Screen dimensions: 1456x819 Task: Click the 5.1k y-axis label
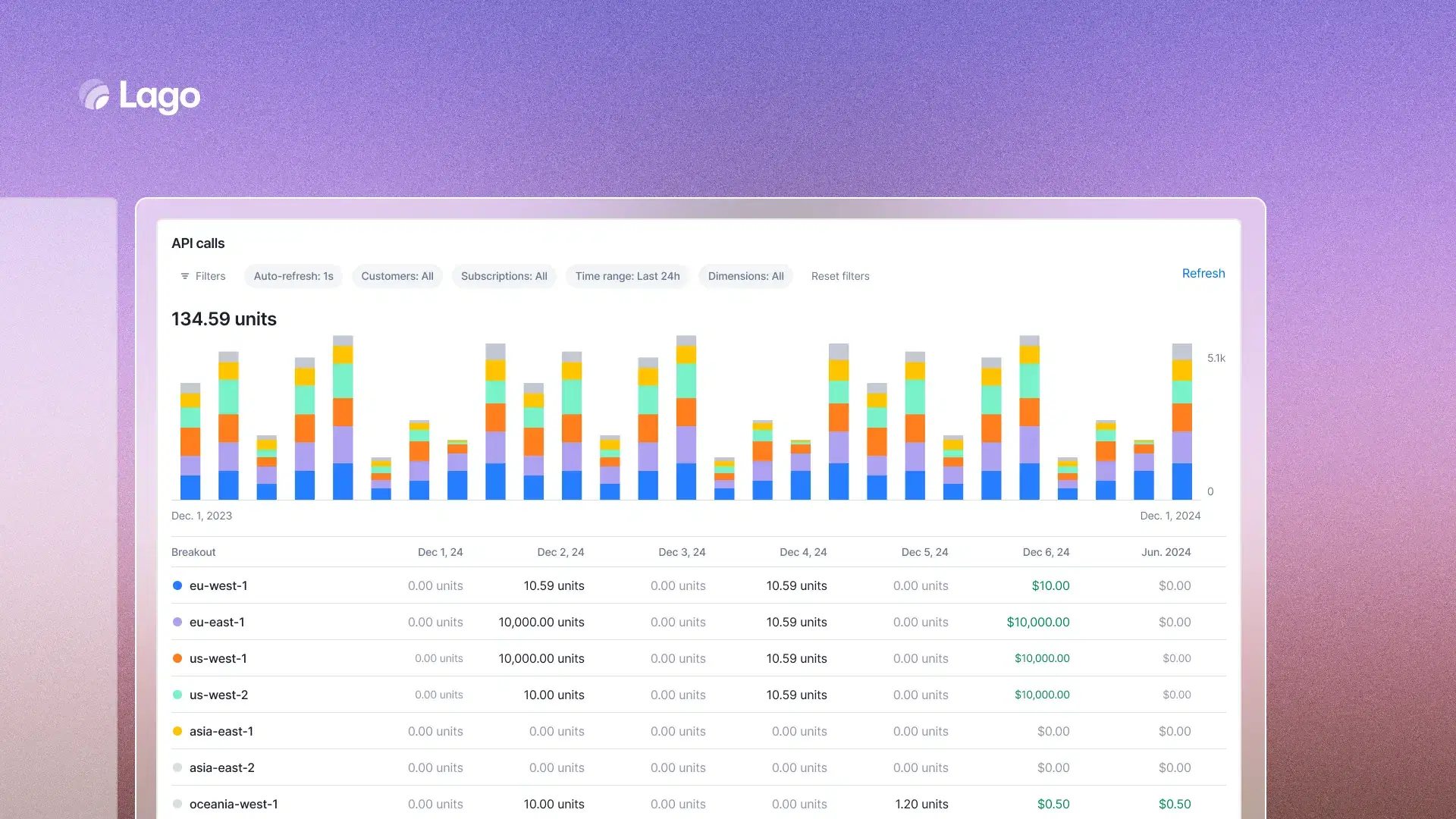1216,358
